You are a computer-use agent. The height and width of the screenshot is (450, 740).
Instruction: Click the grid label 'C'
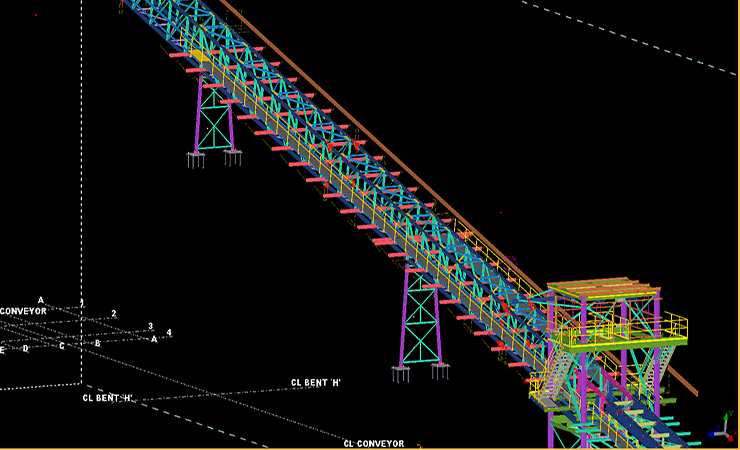[x=61, y=346]
